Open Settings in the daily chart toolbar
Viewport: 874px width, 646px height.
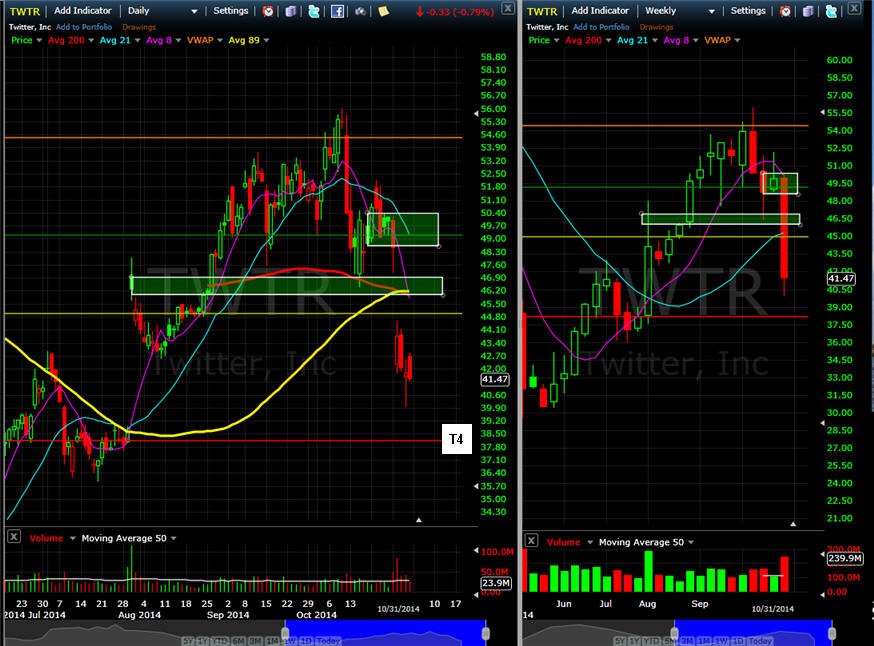click(231, 11)
